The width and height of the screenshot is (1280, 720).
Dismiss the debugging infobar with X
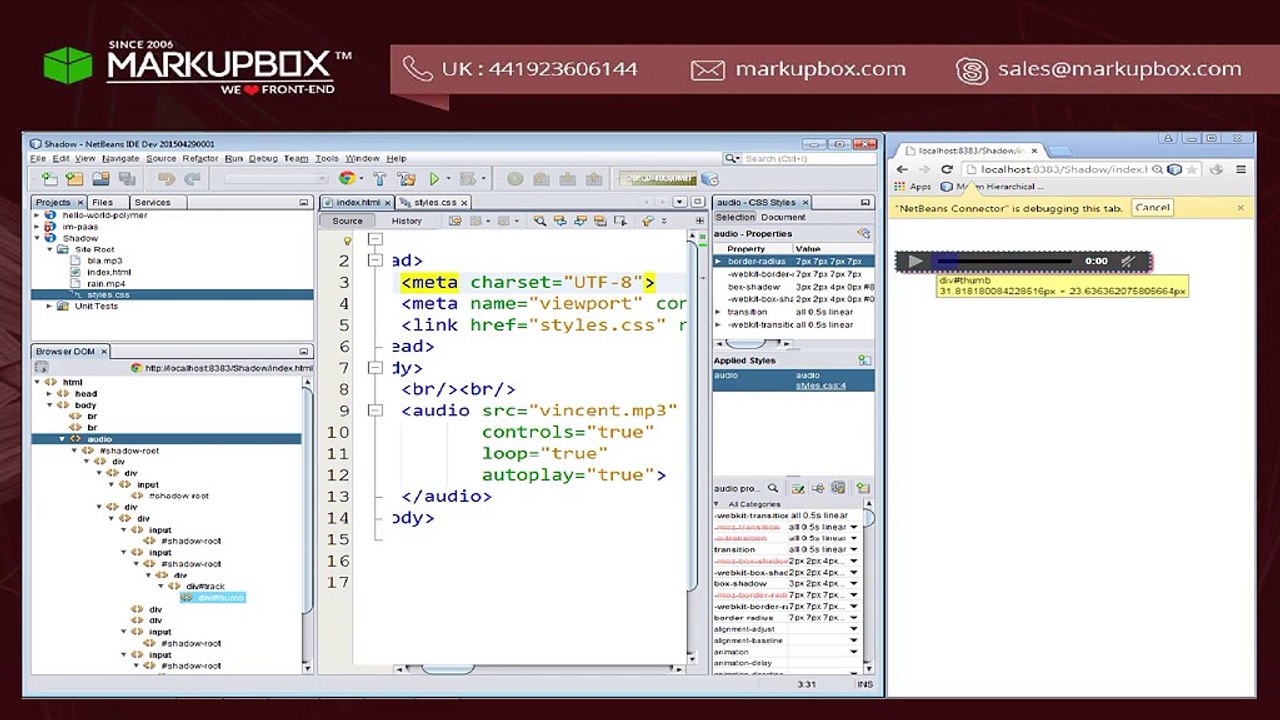tap(1241, 207)
